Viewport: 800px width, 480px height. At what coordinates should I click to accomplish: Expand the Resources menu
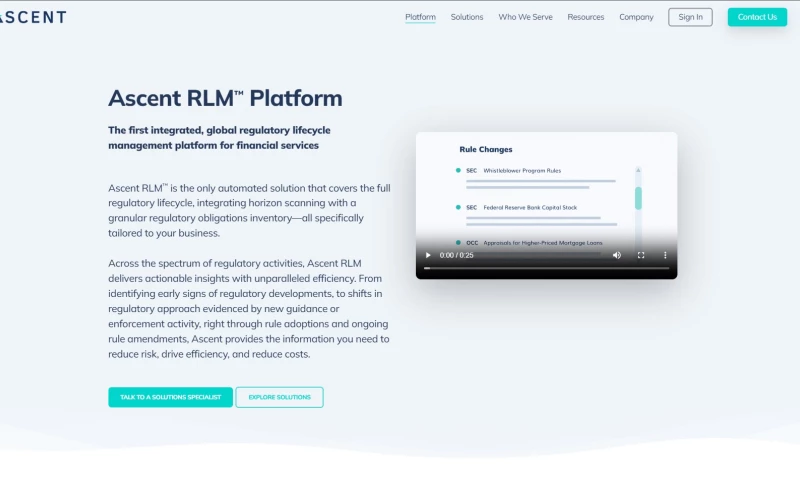coord(586,17)
